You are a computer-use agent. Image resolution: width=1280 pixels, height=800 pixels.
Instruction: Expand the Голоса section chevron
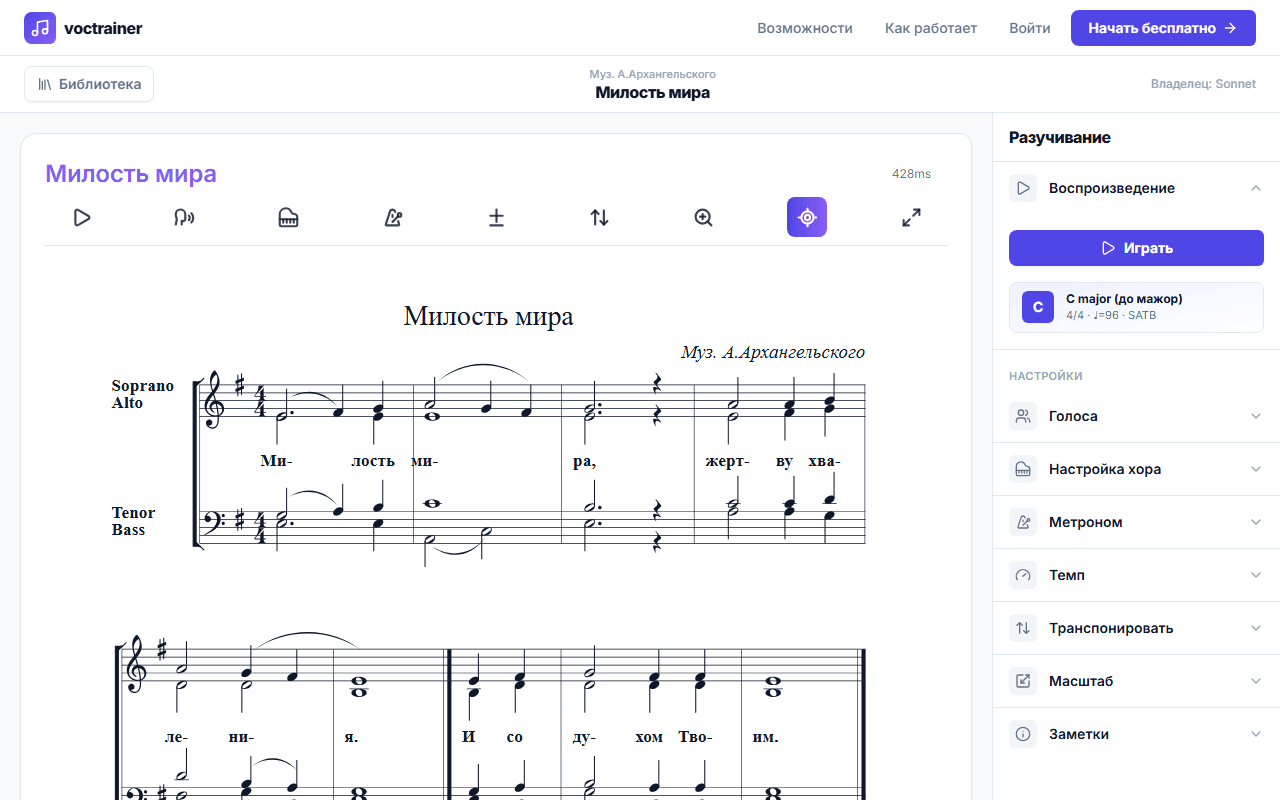click(1256, 416)
